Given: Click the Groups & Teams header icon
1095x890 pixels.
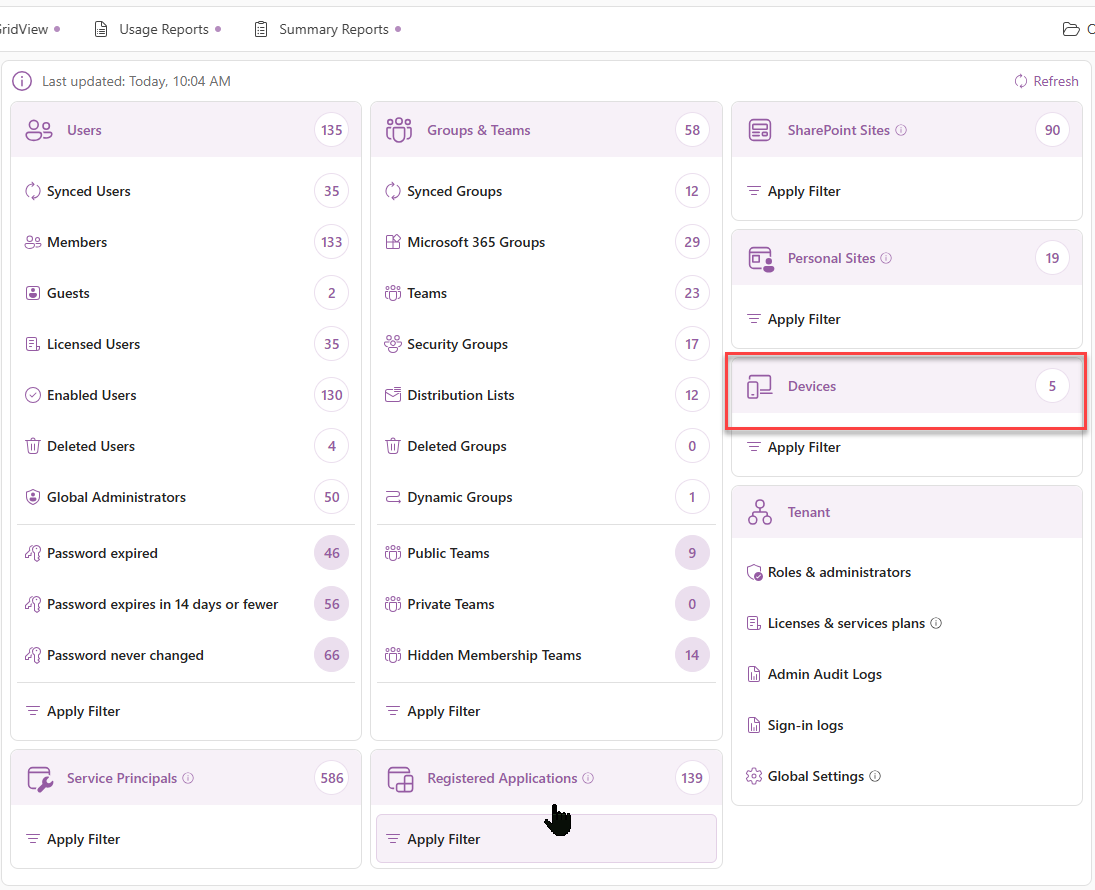Looking at the screenshot, I should pos(399,130).
